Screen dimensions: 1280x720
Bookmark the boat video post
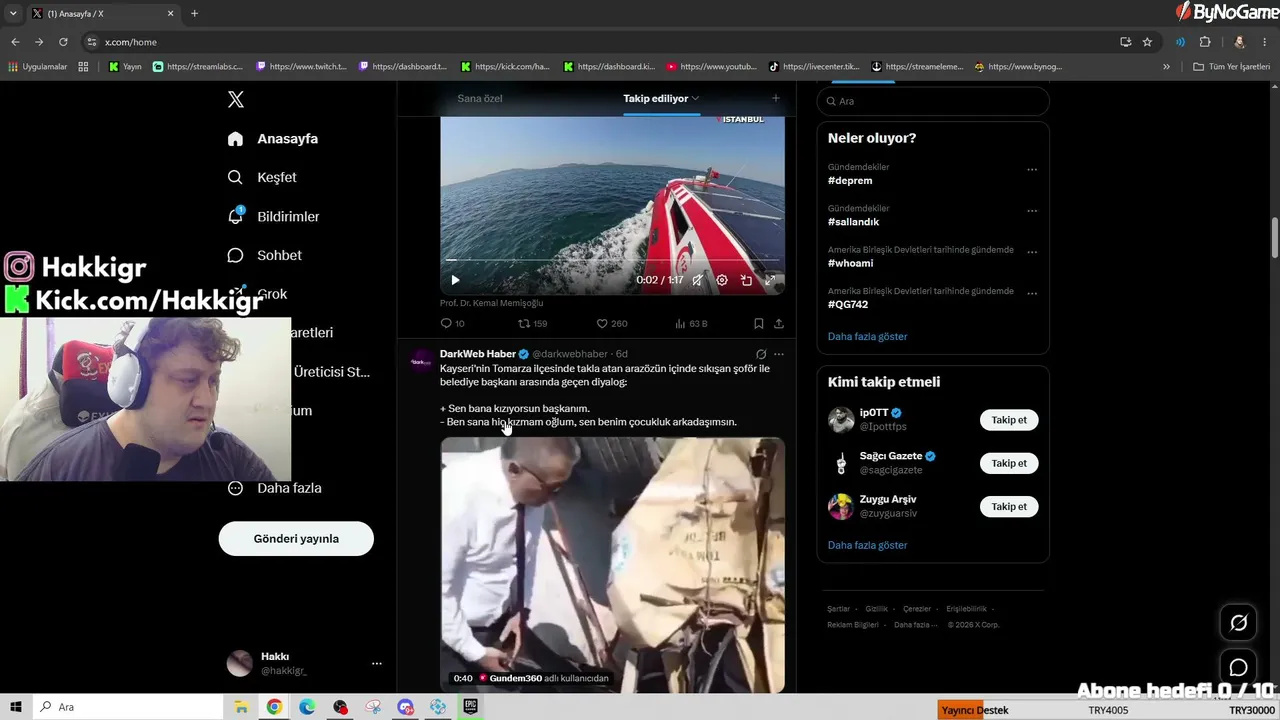759,323
